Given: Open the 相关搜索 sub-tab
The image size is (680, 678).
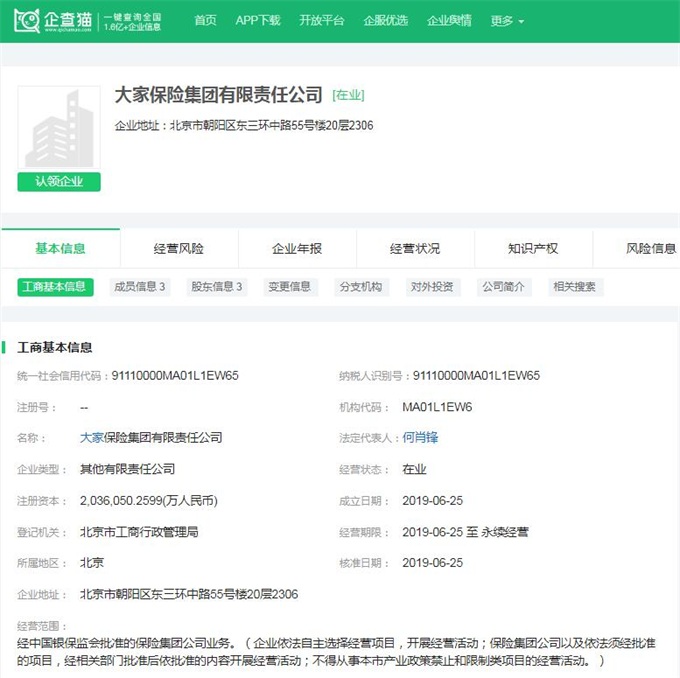Looking at the screenshot, I should (575, 287).
